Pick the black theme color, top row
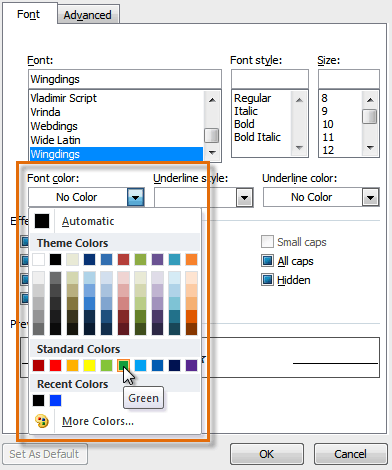The image size is (392, 470). pos(56,259)
